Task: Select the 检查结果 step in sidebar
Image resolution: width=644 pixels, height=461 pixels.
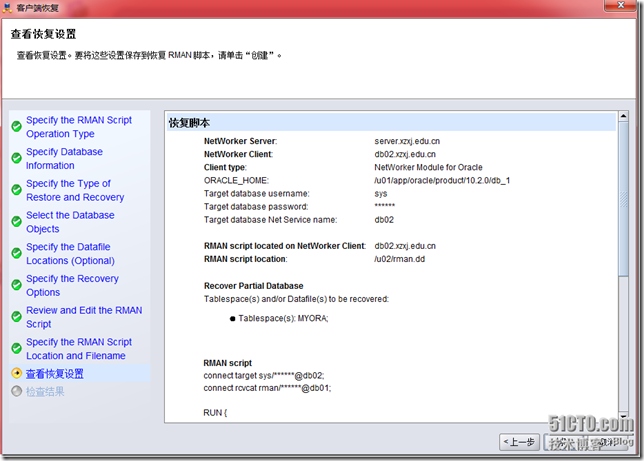Action: coord(45,392)
